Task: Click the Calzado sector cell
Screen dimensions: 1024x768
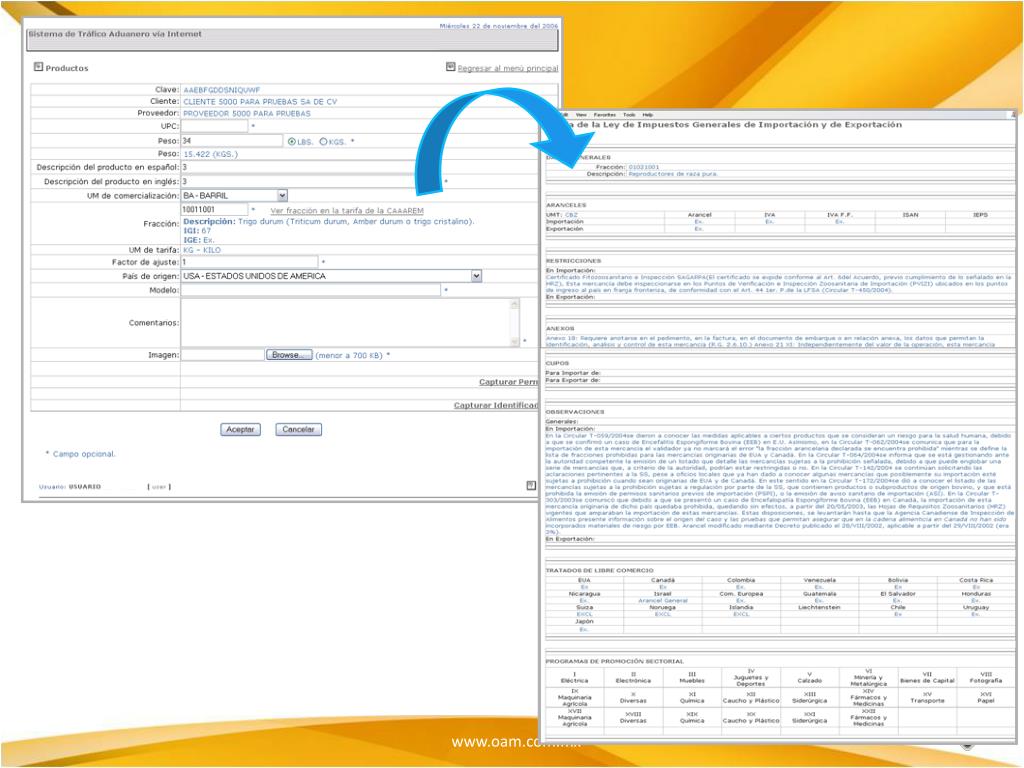Action: tap(809, 677)
